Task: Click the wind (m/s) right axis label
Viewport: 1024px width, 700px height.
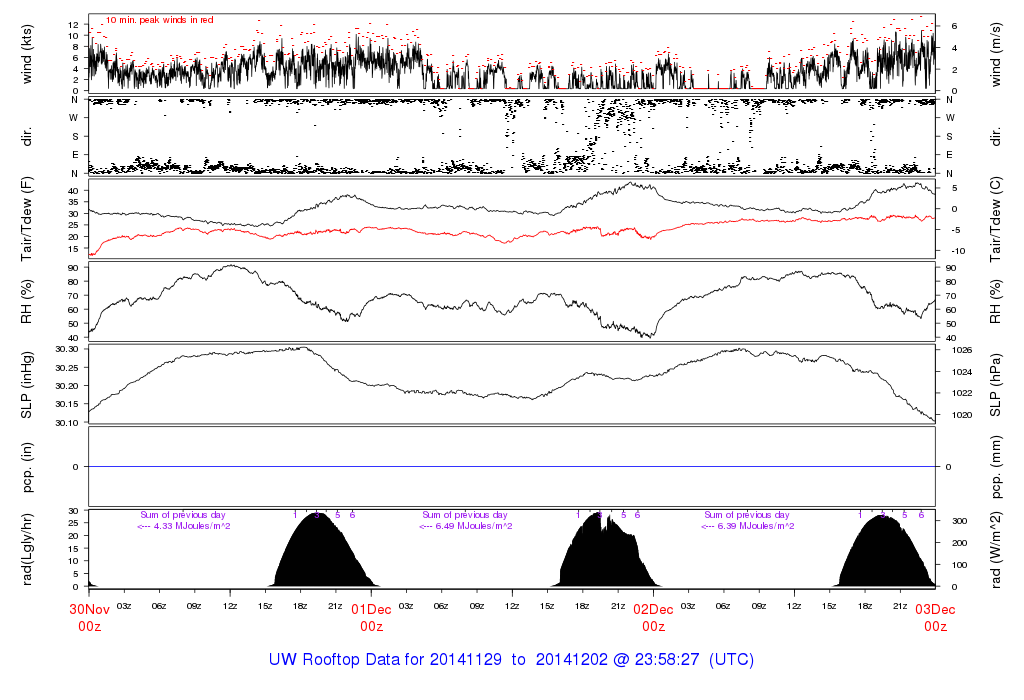Action: click(997, 53)
